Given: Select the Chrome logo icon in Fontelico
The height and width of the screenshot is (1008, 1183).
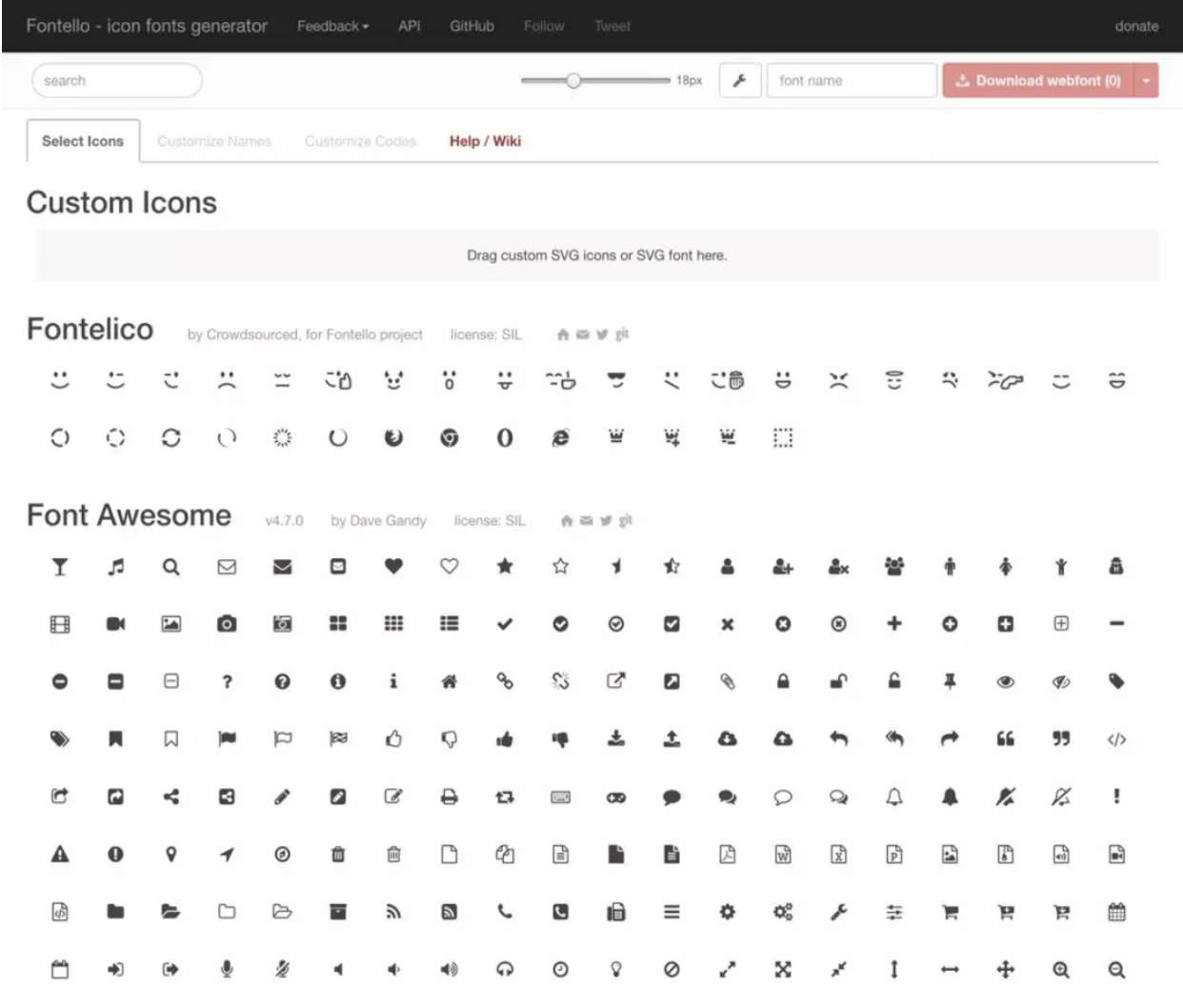Looking at the screenshot, I should (449, 438).
